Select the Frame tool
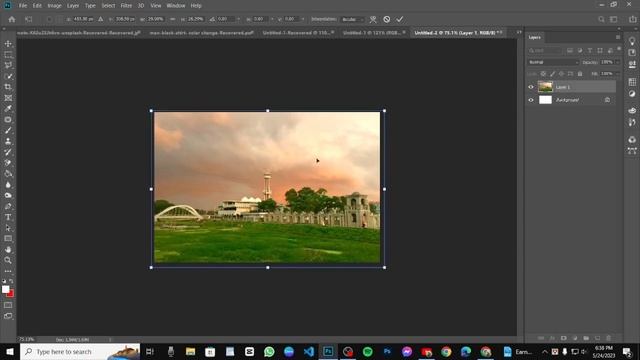The image size is (640, 360). point(8,98)
